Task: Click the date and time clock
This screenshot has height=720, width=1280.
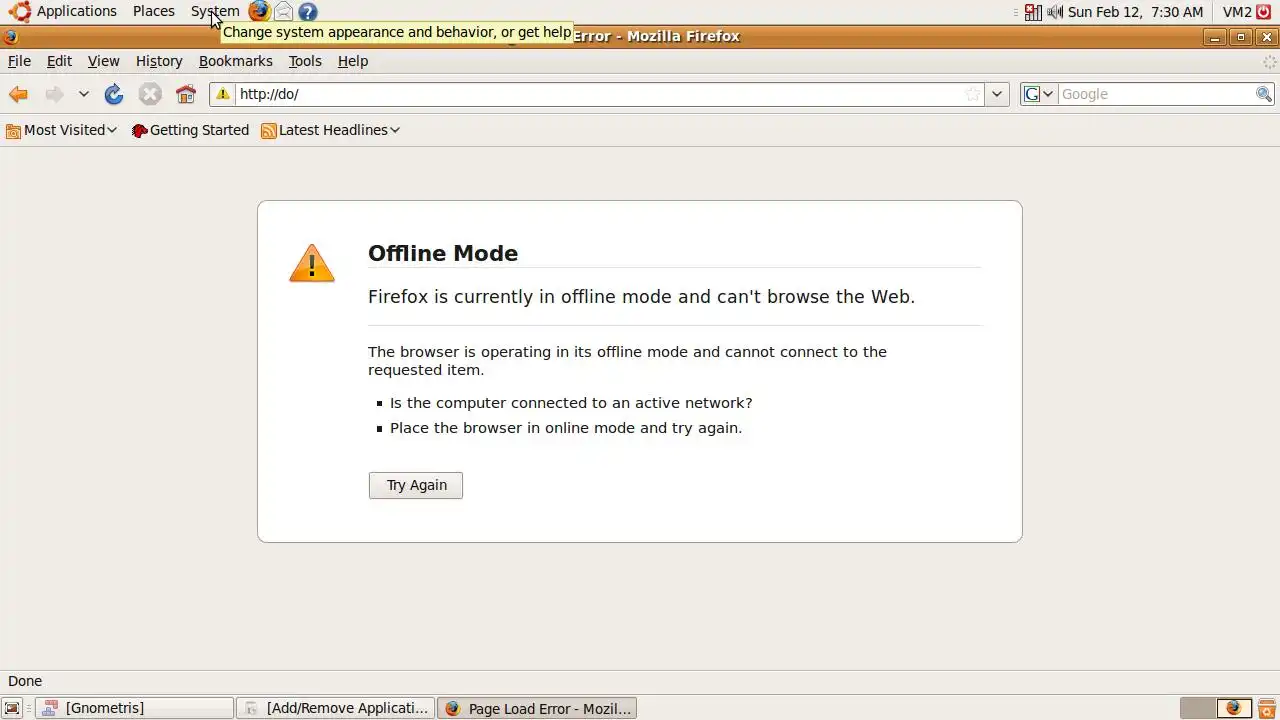Action: (x=1135, y=12)
